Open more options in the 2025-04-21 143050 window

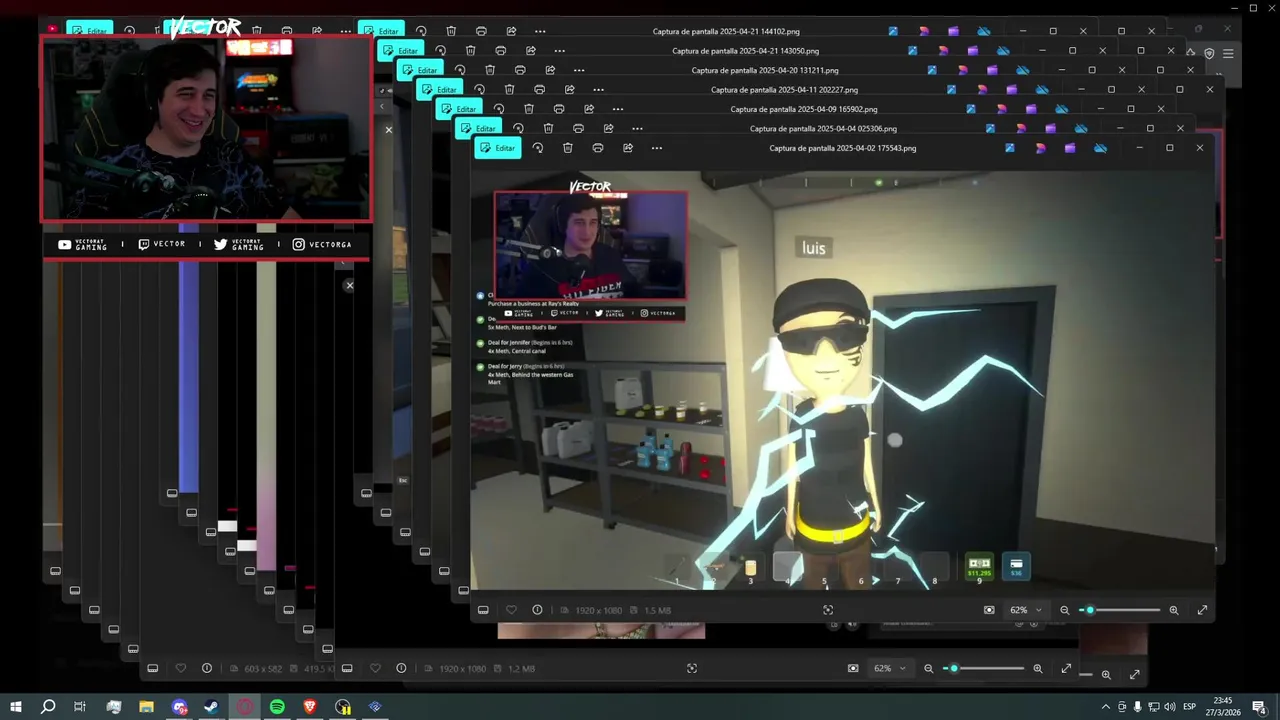point(559,50)
